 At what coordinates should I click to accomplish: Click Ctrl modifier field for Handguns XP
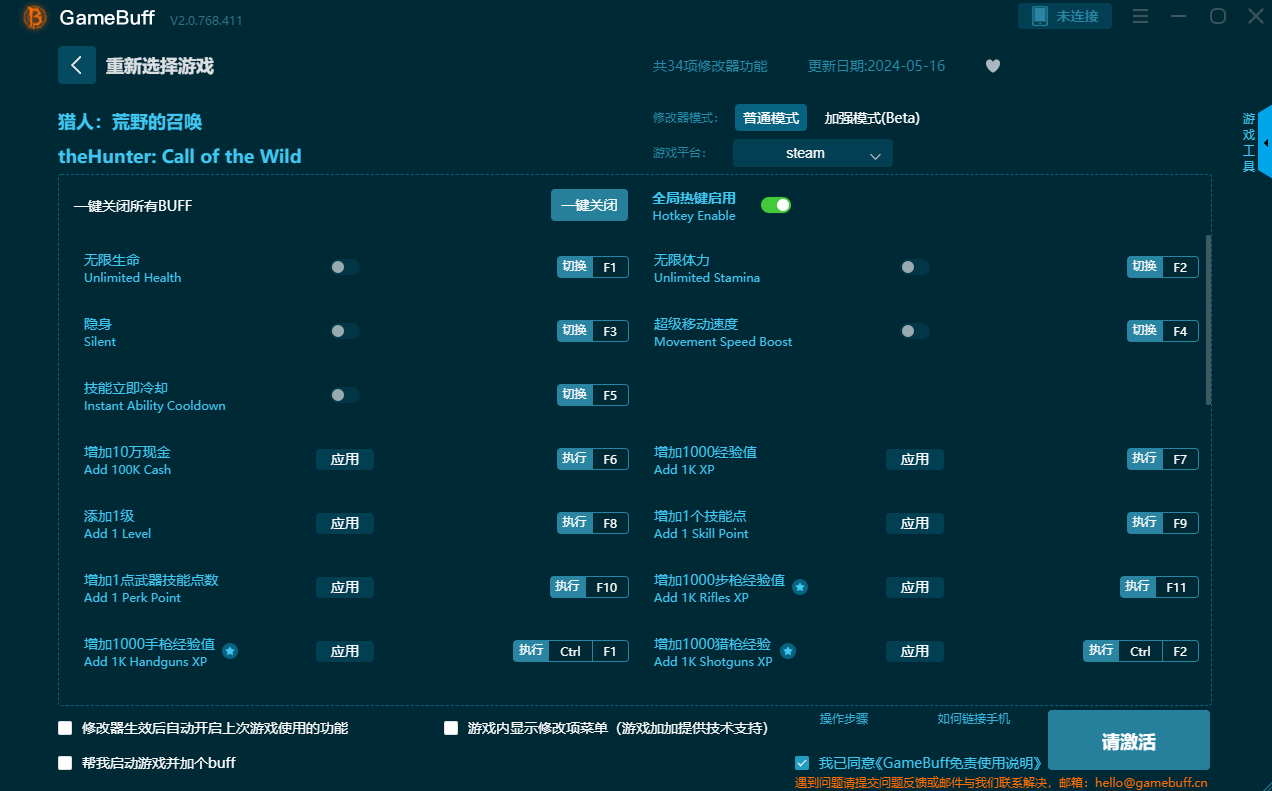[570, 651]
